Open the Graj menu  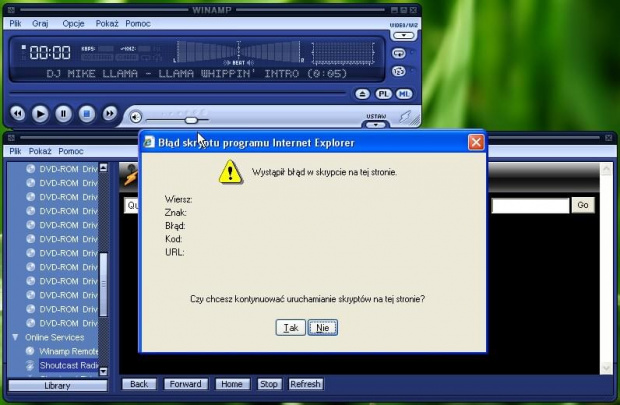[40, 24]
